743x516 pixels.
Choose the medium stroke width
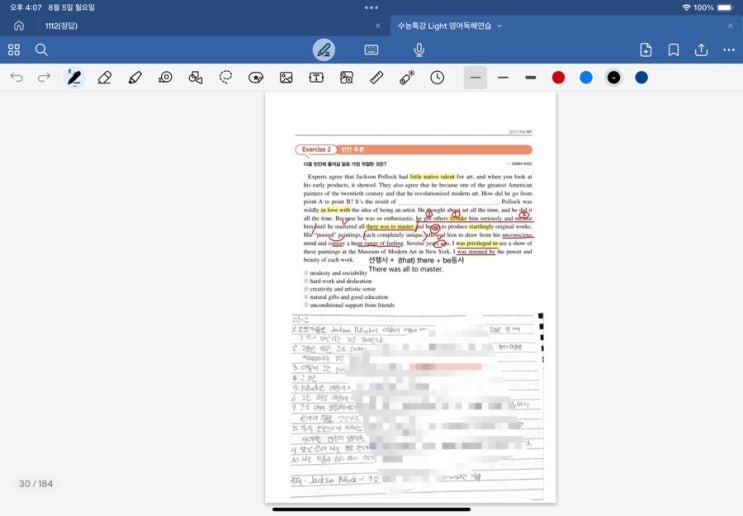[x=503, y=77]
